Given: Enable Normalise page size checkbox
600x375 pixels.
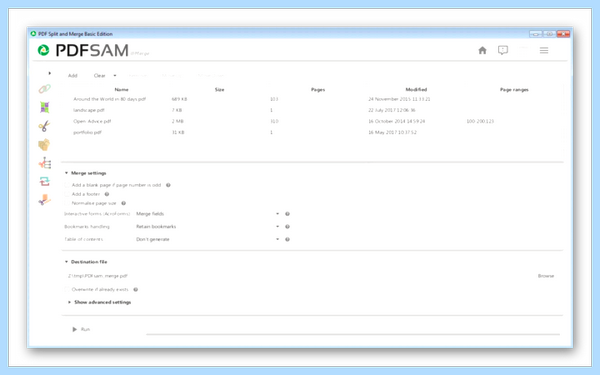Looking at the screenshot, I should click(x=67, y=203).
